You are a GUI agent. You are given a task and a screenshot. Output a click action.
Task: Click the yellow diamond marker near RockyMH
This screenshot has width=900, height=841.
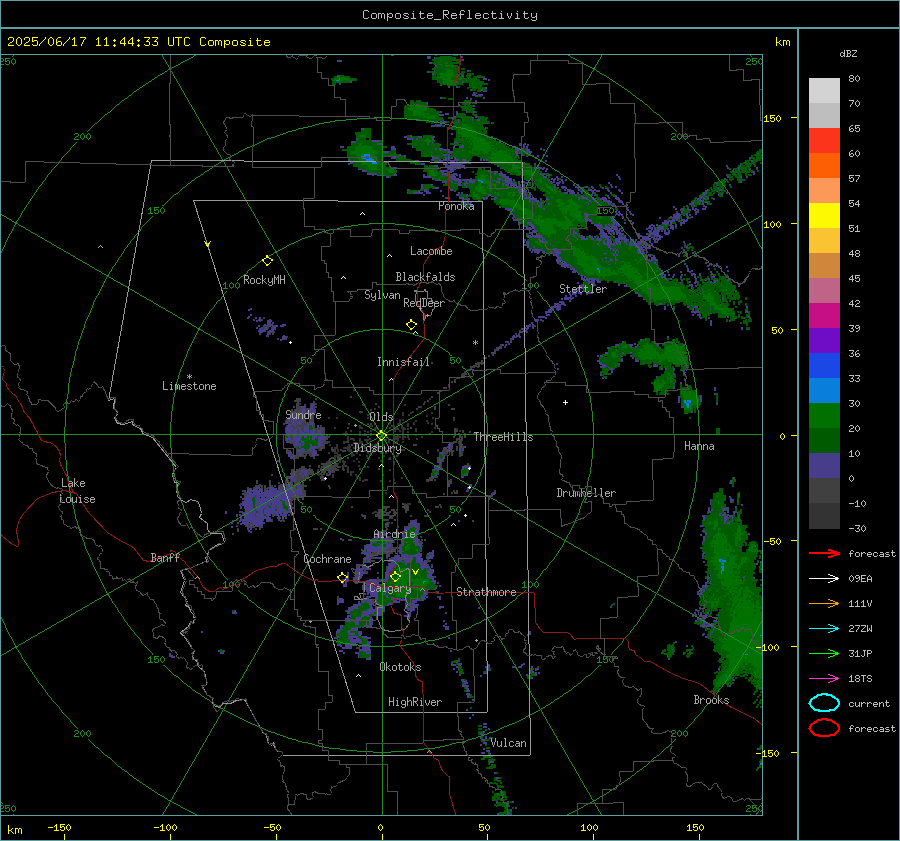point(267,261)
